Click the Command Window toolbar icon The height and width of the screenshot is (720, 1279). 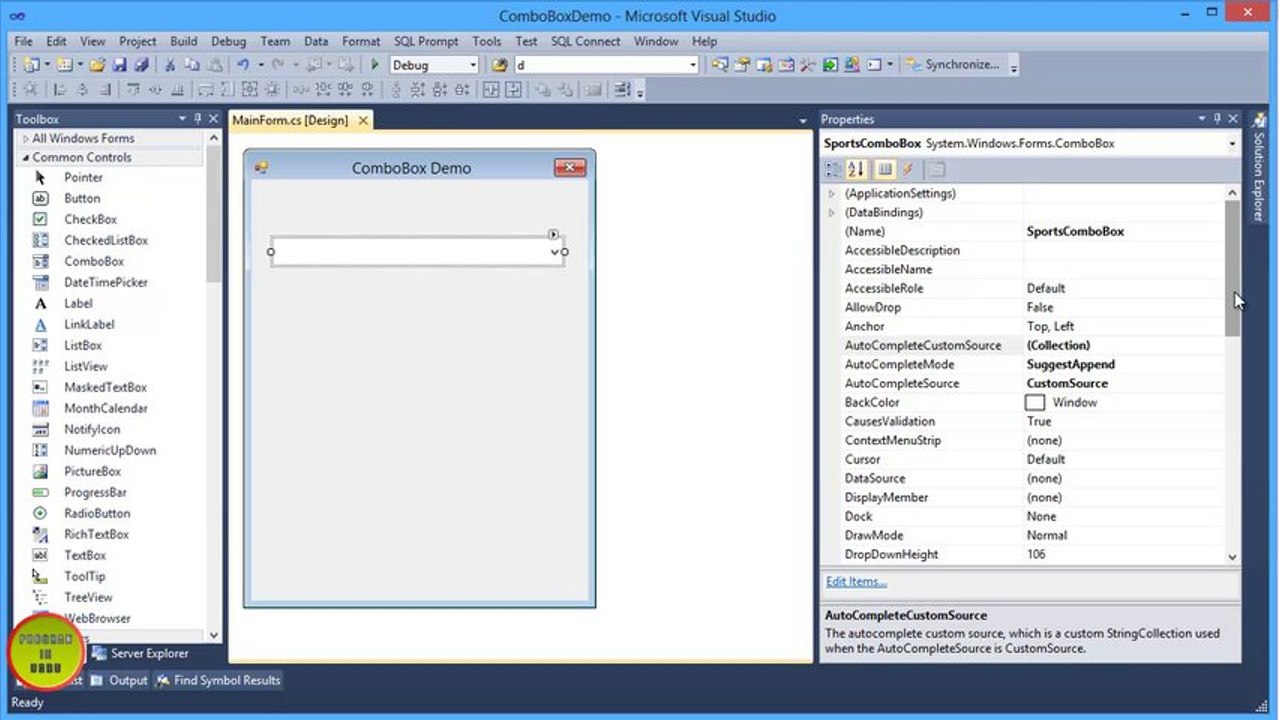[874, 65]
